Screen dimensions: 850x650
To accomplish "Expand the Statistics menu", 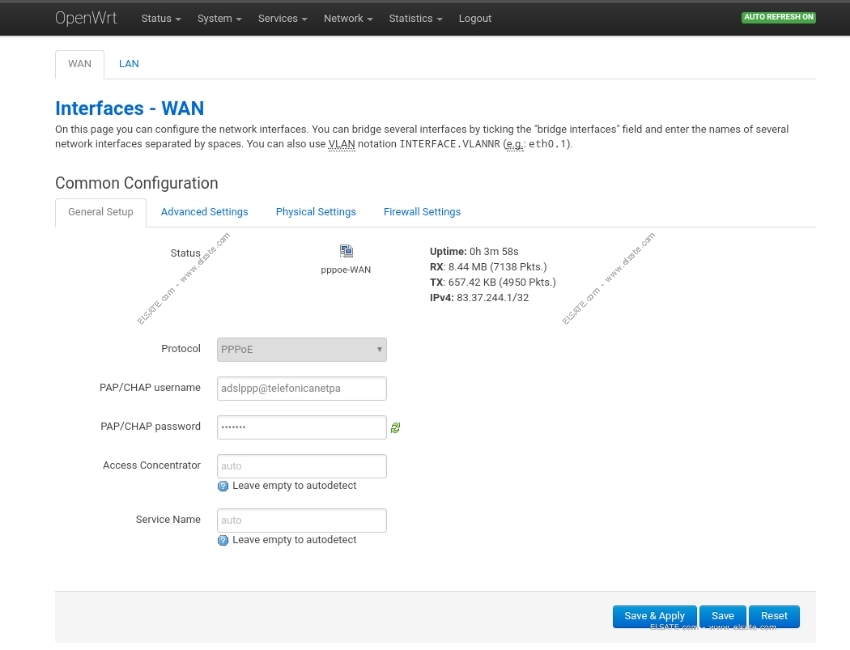I will (x=415, y=18).
